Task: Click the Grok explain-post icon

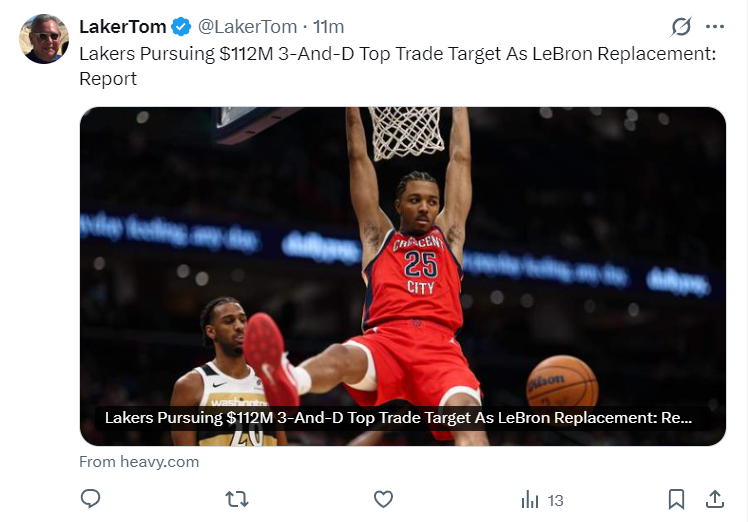Action: coord(681,27)
